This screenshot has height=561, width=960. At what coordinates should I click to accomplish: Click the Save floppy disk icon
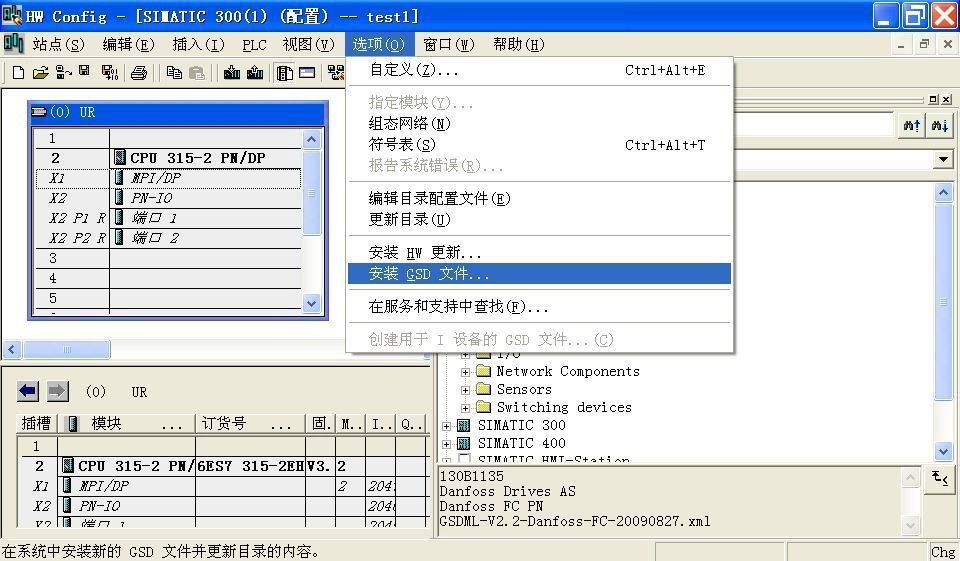click(85, 72)
